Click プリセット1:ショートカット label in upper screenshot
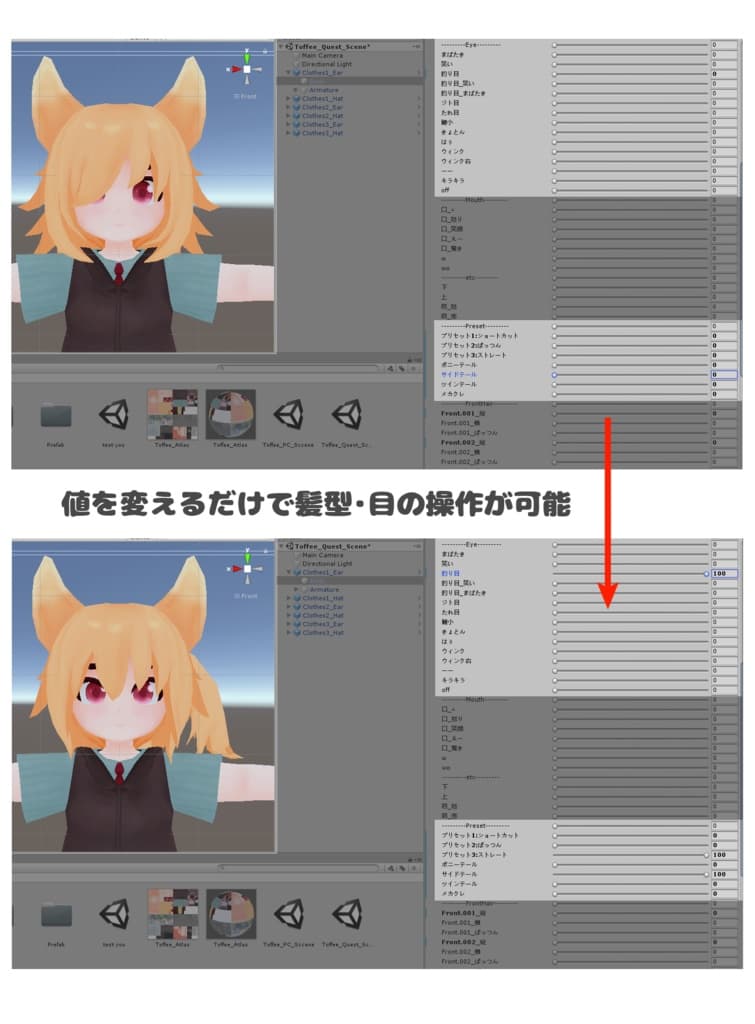This screenshot has width=755, height=1024. tap(479, 336)
